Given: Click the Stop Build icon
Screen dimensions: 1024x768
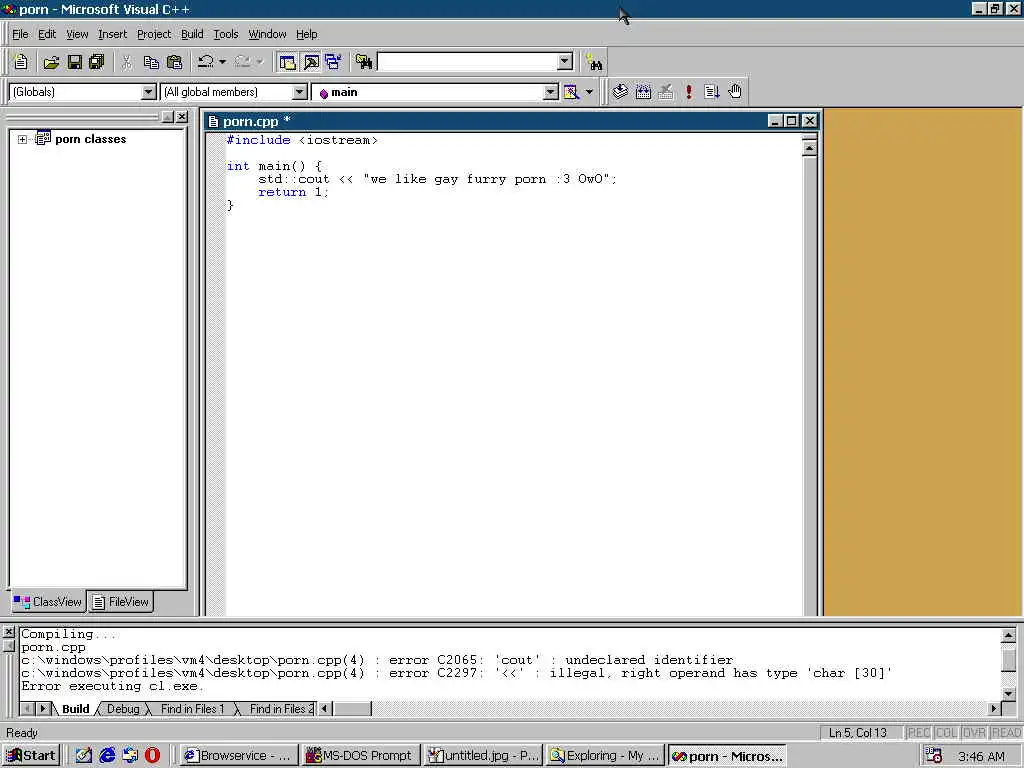Looking at the screenshot, I should tap(665, 92).
